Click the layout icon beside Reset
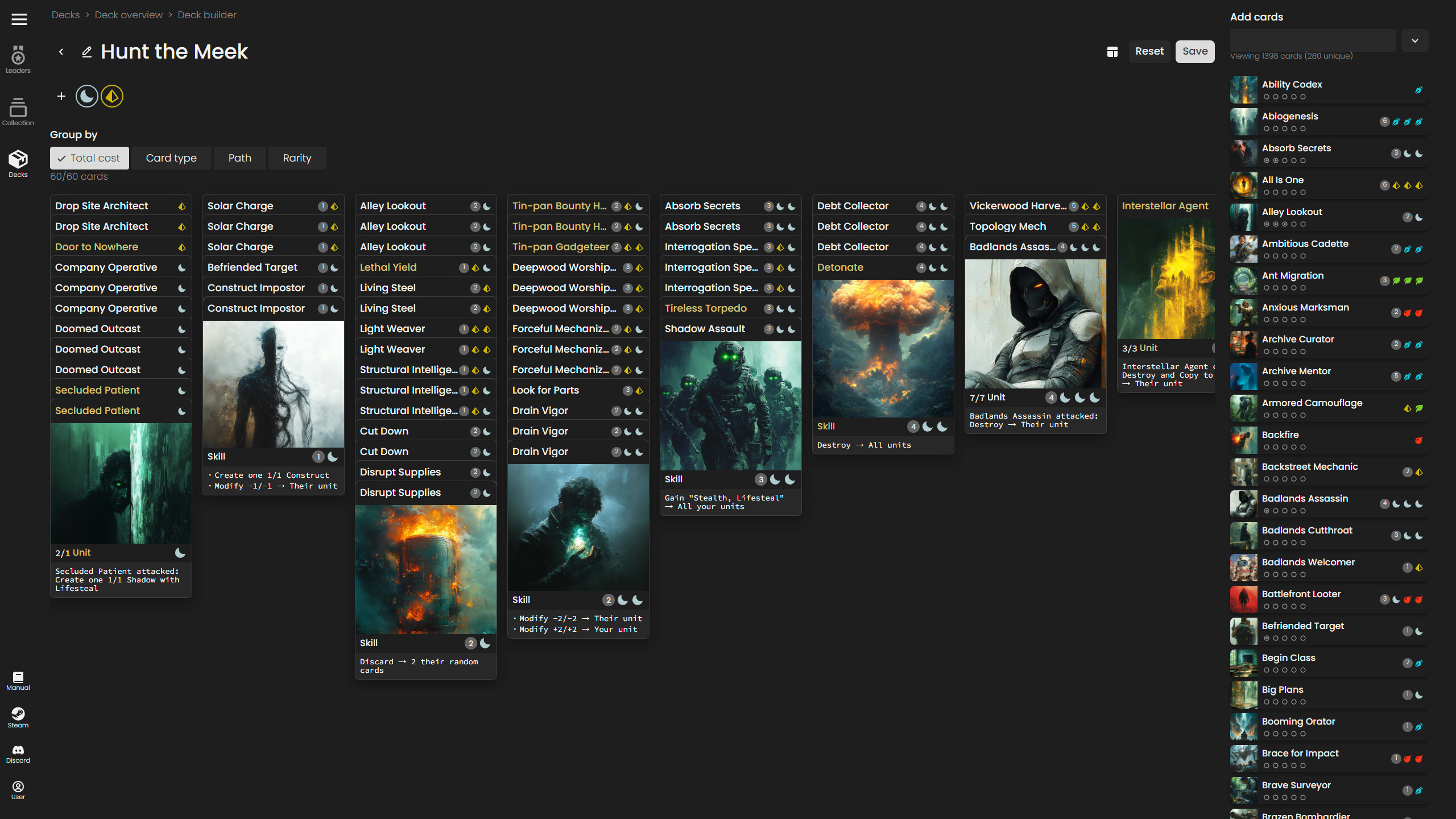The image size is (1456, 819). pos(1112,51)
